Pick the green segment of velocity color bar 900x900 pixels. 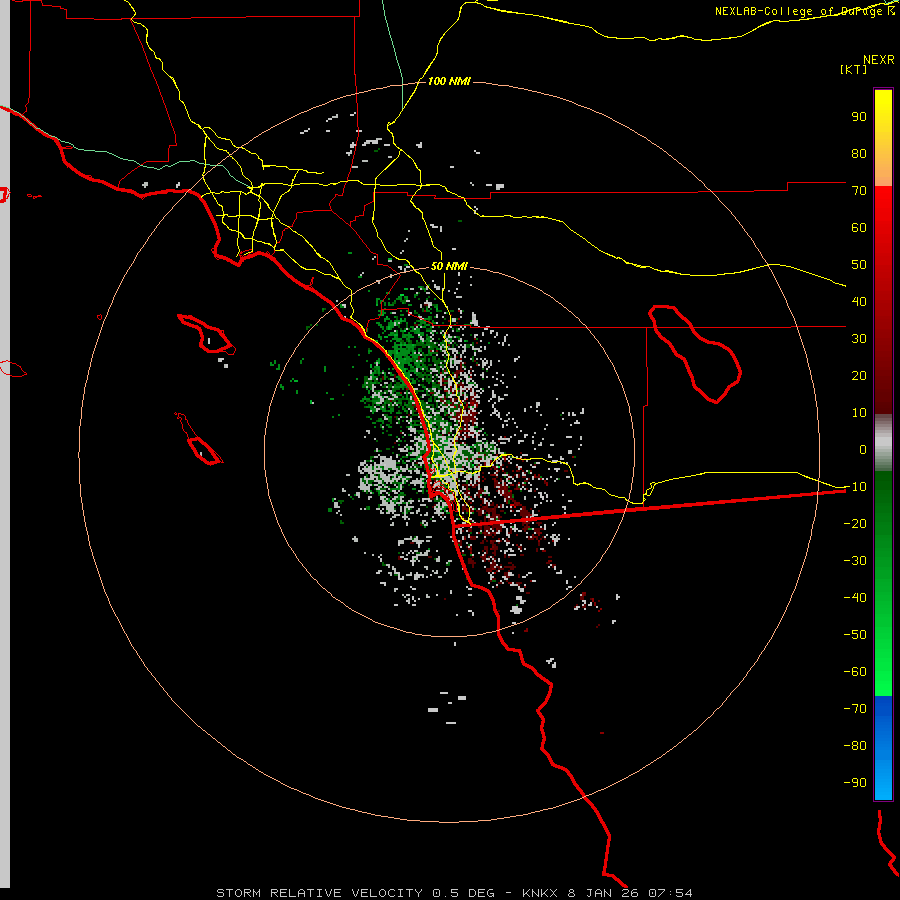tap(883, 583)
